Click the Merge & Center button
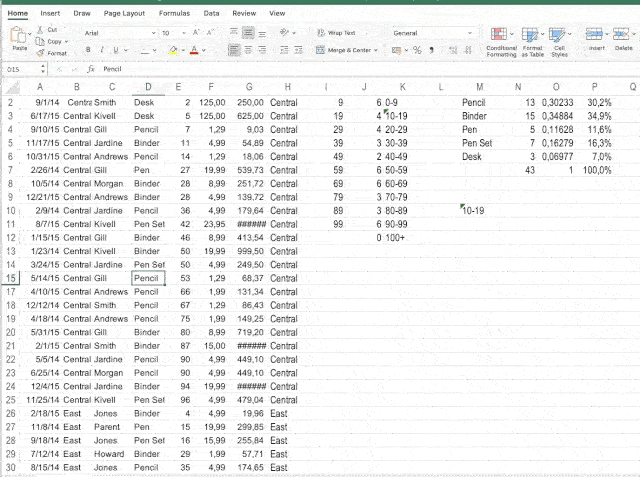 point(343,50)
